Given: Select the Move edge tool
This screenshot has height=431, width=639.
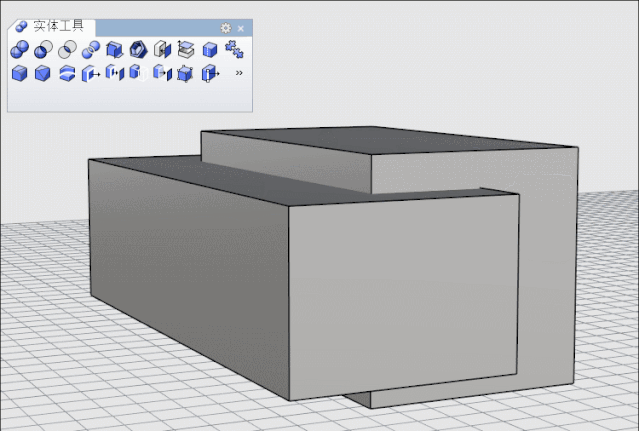Looking at the screenshot, I should coord(211,73).
